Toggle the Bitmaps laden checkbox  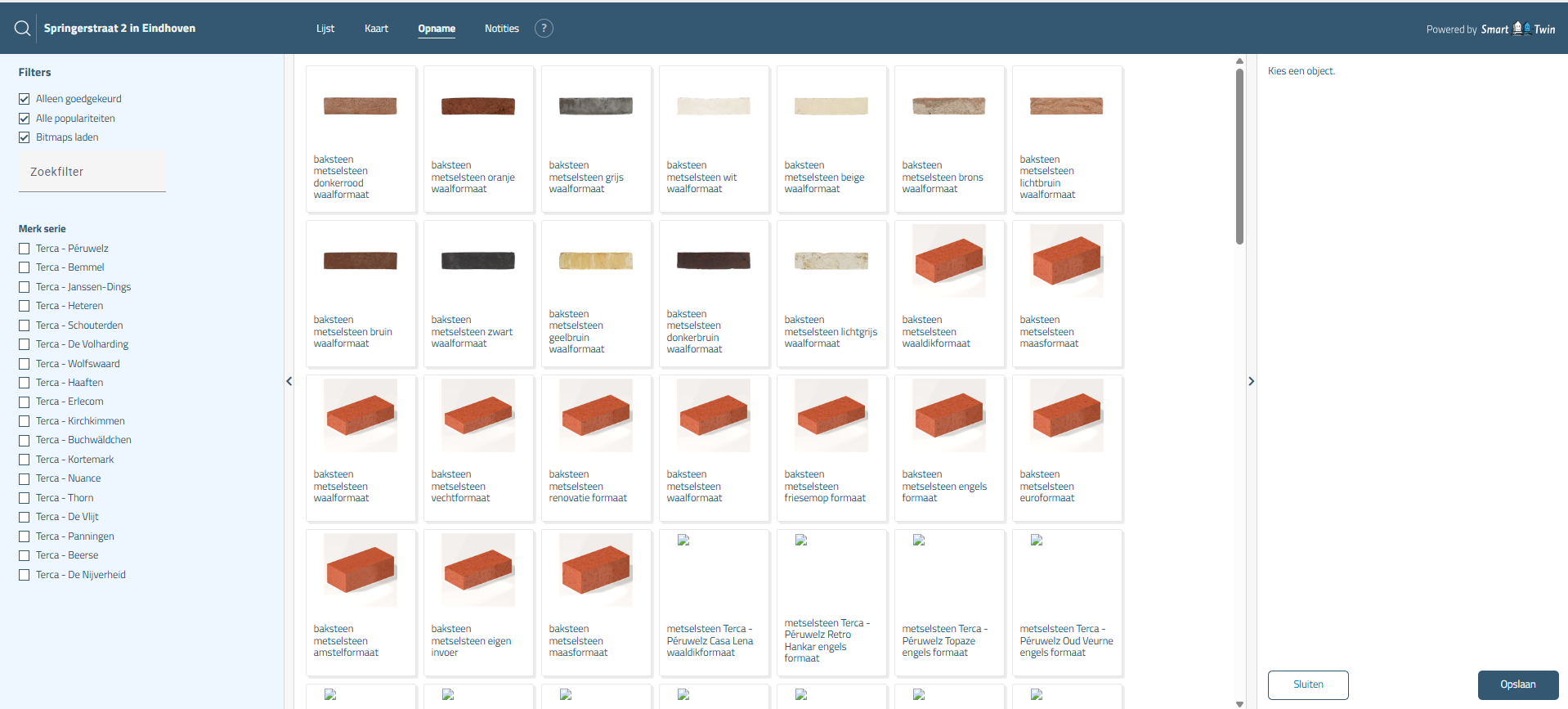click(25, 137)
